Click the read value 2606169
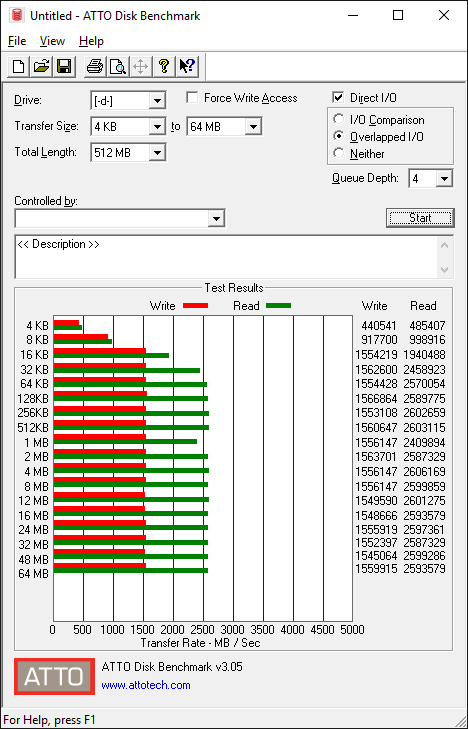 click(x=424, y=471)
